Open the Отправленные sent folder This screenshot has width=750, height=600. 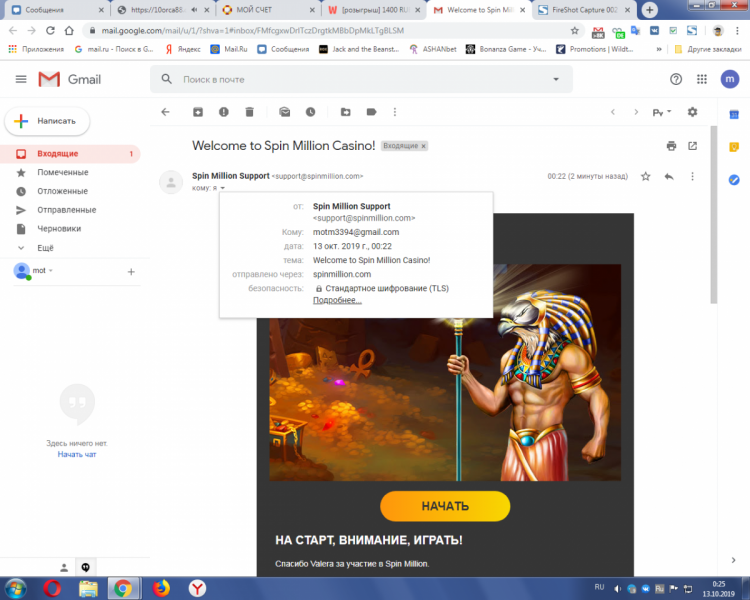tap(70, 210)
